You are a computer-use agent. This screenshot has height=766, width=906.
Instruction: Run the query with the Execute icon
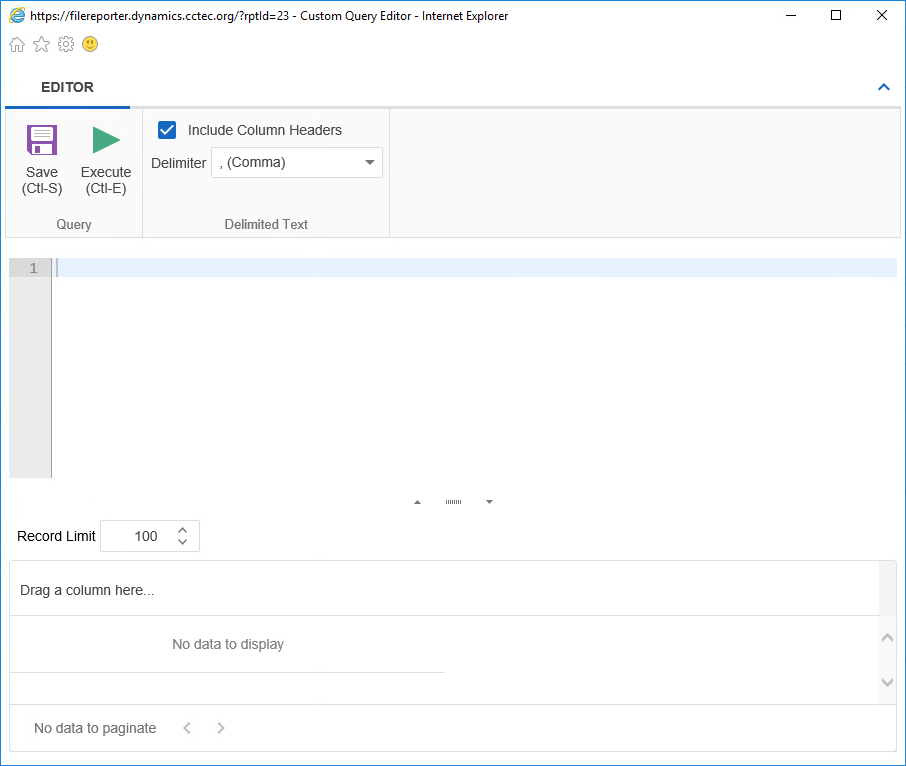coord(106,140)
